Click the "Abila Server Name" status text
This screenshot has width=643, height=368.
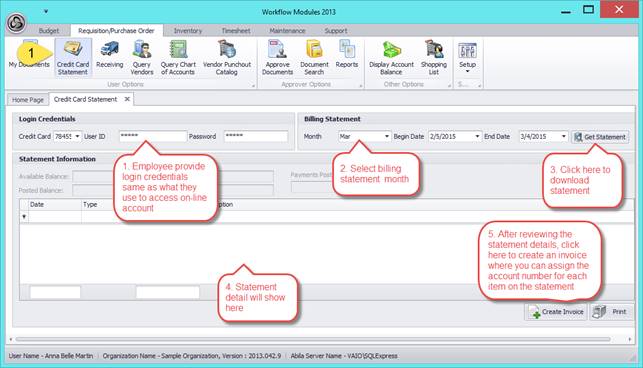344,356
